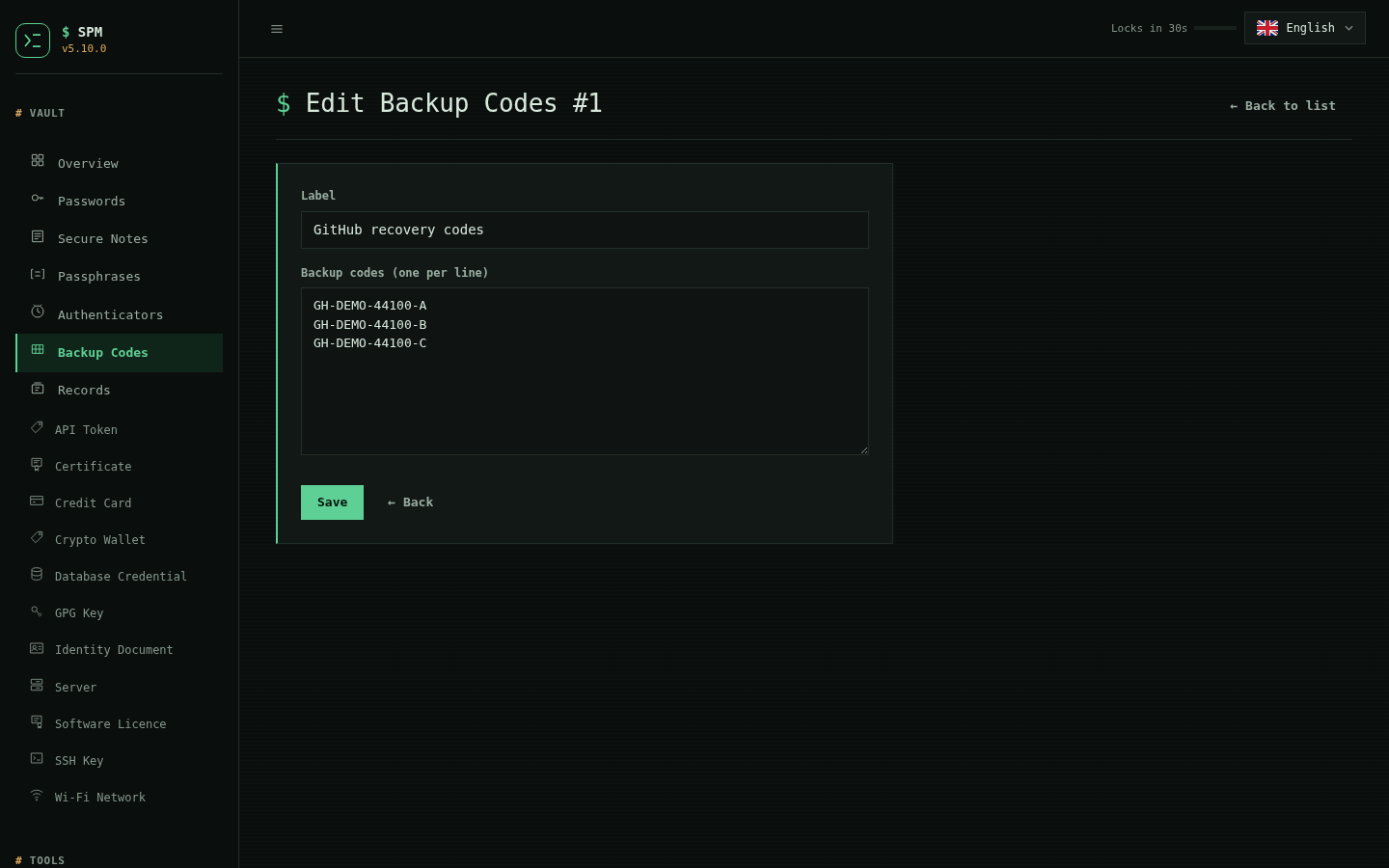Click inside the backup codes textarea
Screen dimensions: 1389x868
pos(585,371)
